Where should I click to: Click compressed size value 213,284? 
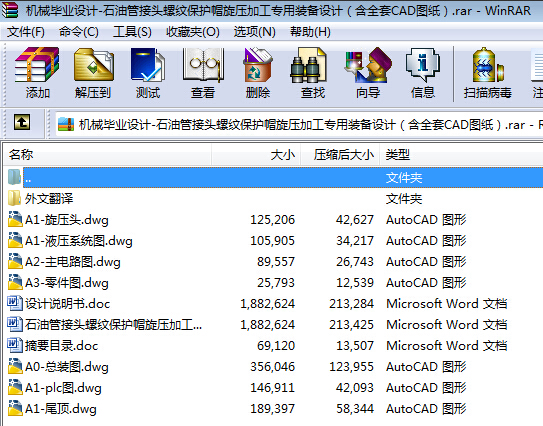(x=351, y=304)
